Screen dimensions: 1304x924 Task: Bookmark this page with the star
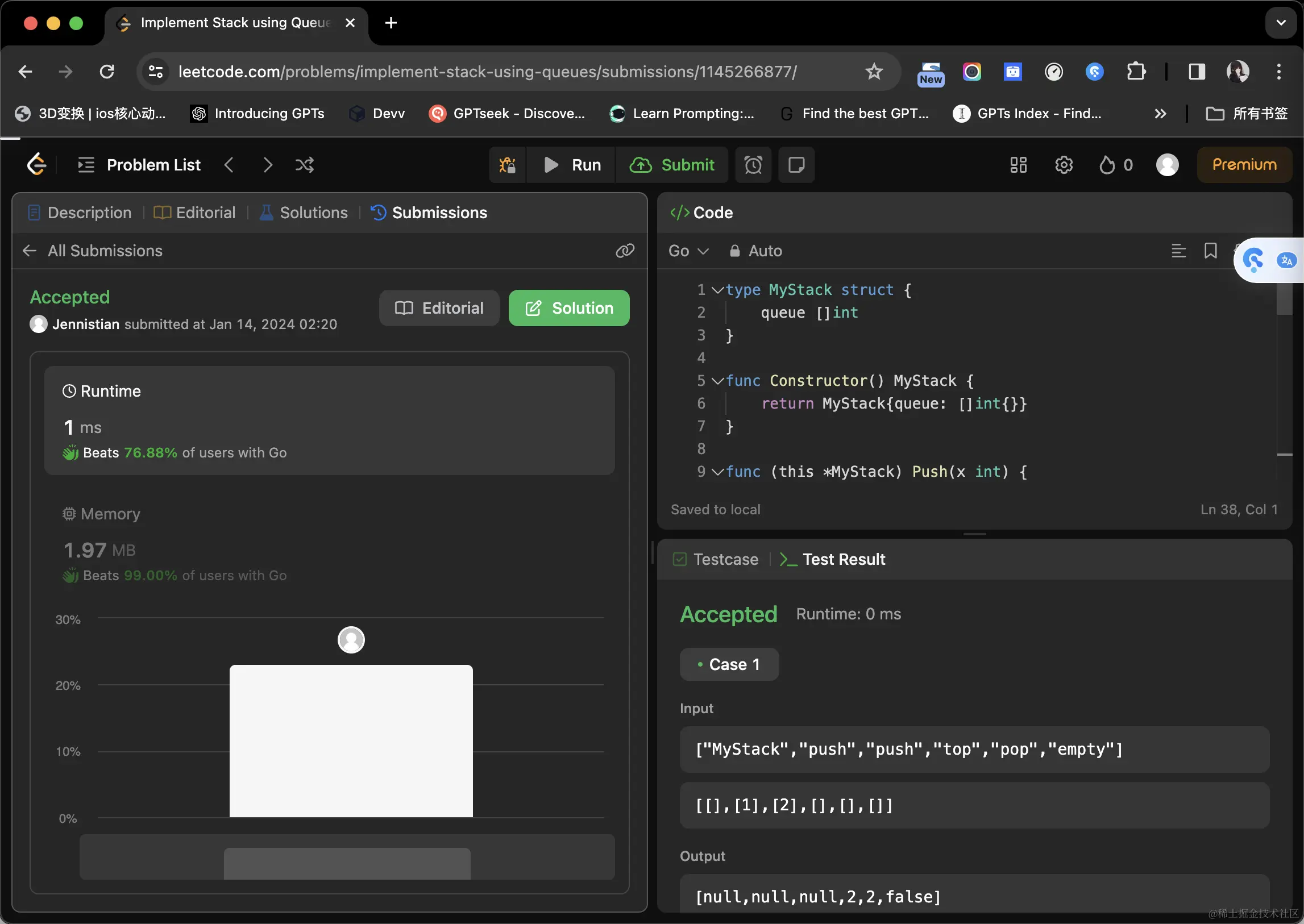[874, 72]
